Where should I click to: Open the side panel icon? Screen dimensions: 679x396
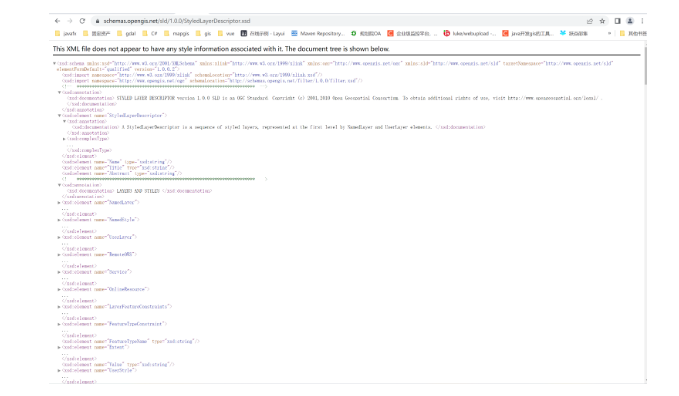pyautogui.click(x=618, y=21)
